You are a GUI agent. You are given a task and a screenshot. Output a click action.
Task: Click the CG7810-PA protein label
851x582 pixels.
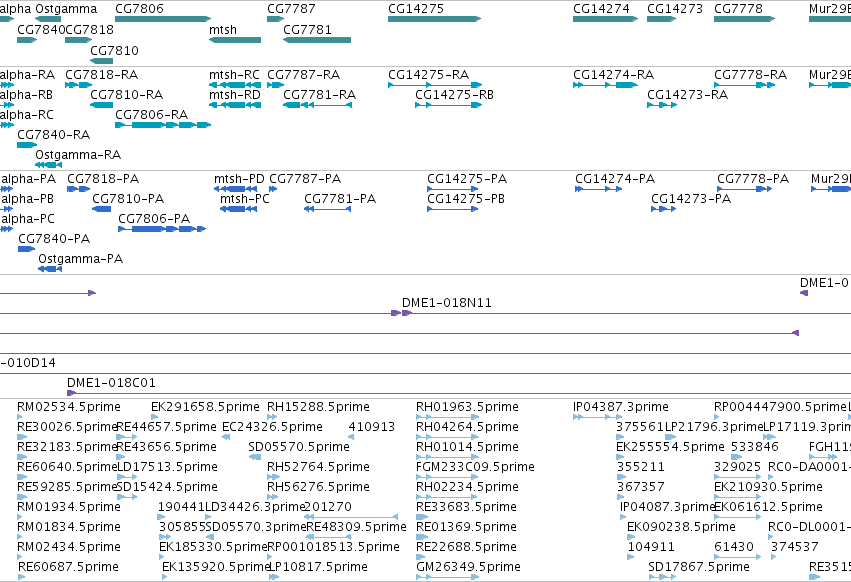128,199
